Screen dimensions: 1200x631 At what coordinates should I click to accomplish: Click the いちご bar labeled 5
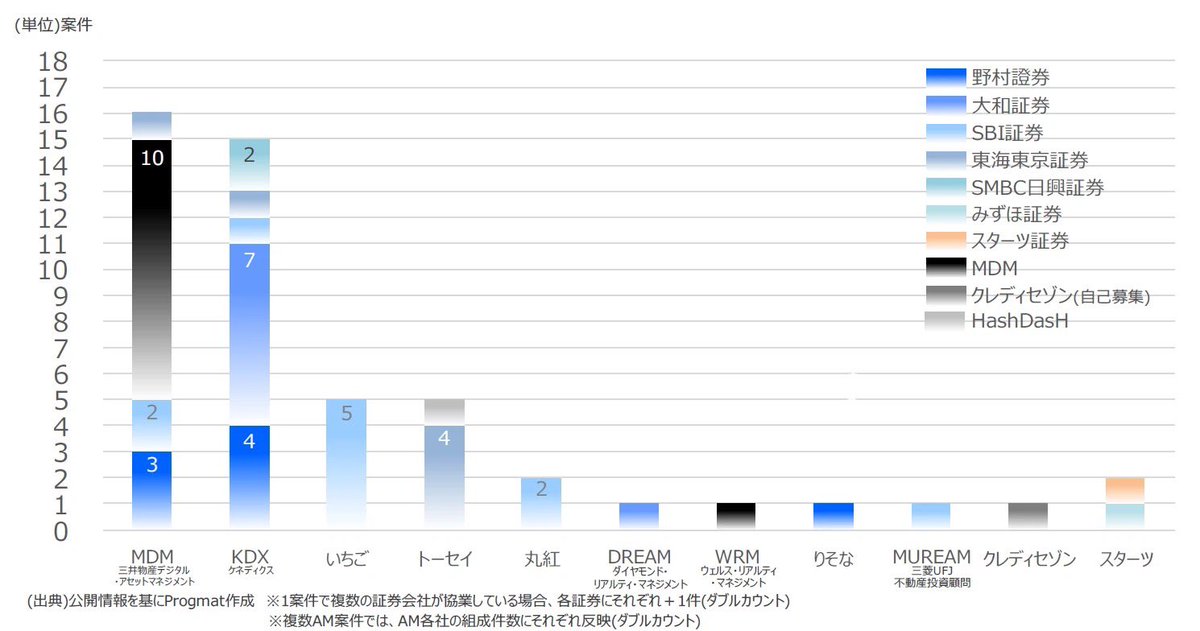(x=346, y=464)
